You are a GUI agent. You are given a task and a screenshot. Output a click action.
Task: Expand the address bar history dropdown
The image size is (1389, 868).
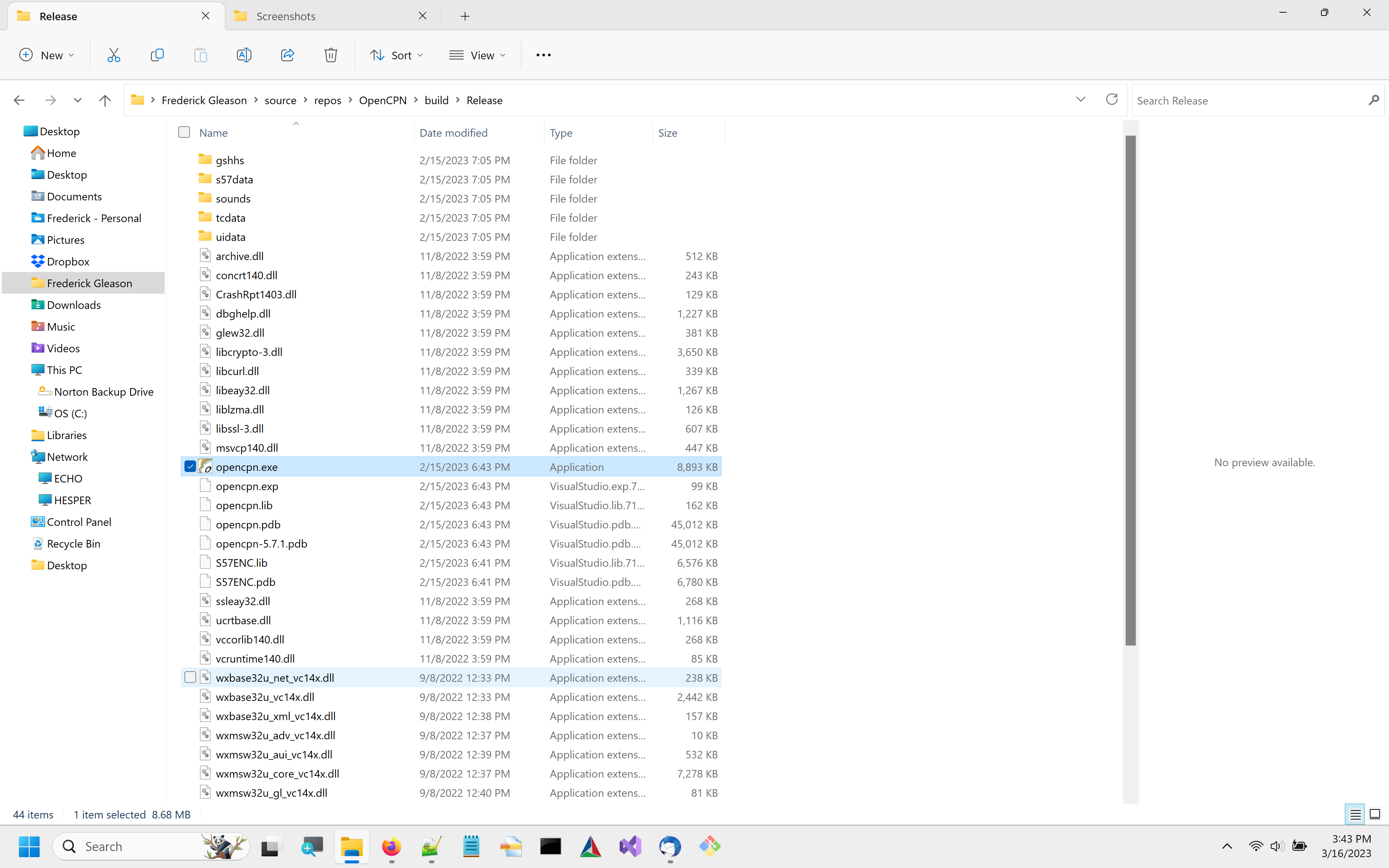(1080, 100)
